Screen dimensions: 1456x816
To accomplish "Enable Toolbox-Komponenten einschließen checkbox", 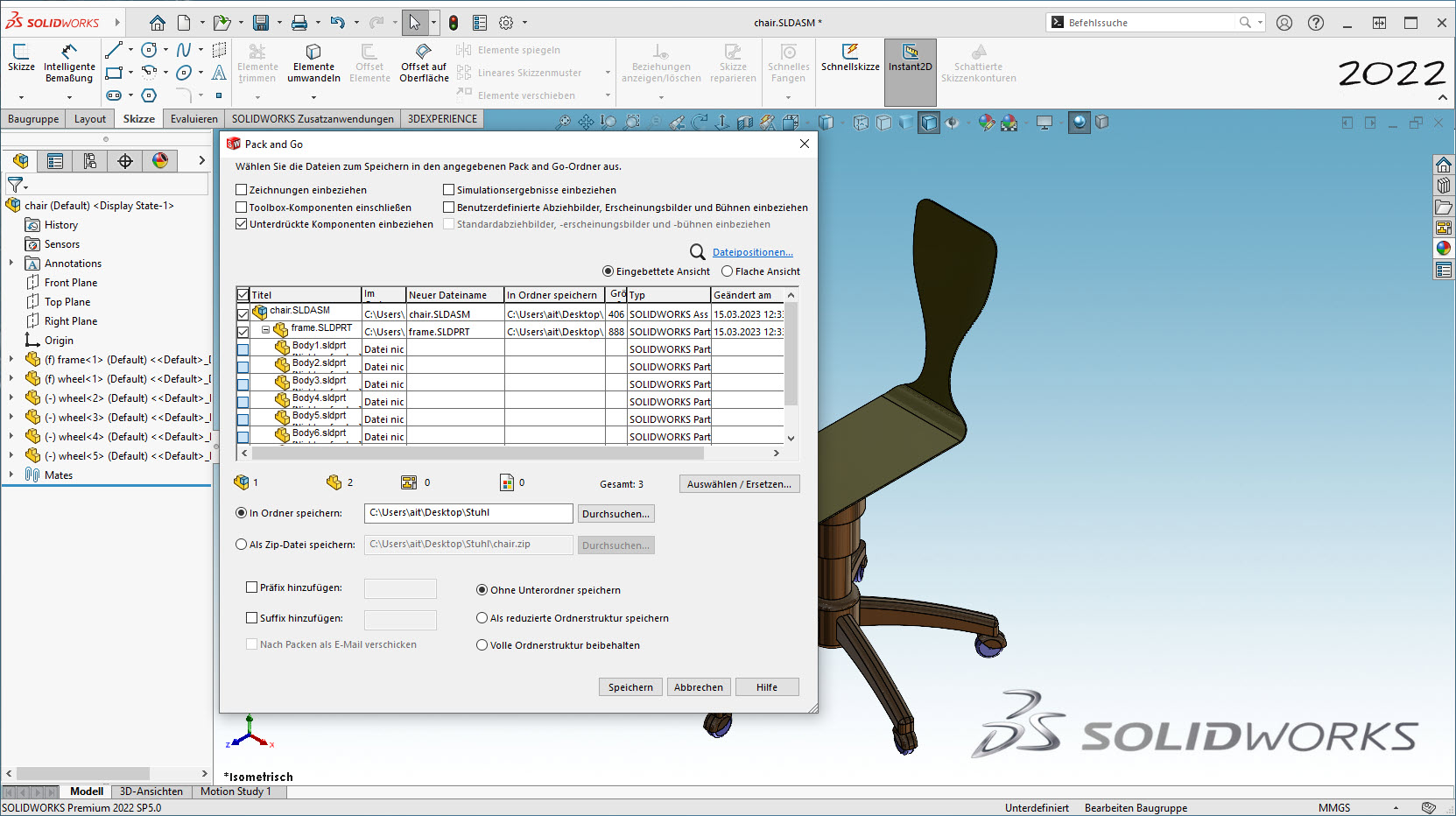I will pyautogui.click(x=242, y=208).
